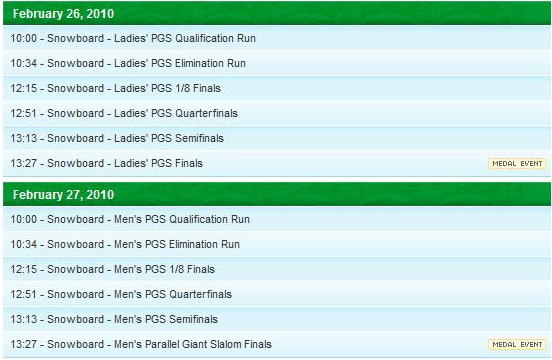Open Ladies' PGS Qualification Run at 10:00
Screen dimensions: 552x360
pyautogui.click(x=277, y=38)
